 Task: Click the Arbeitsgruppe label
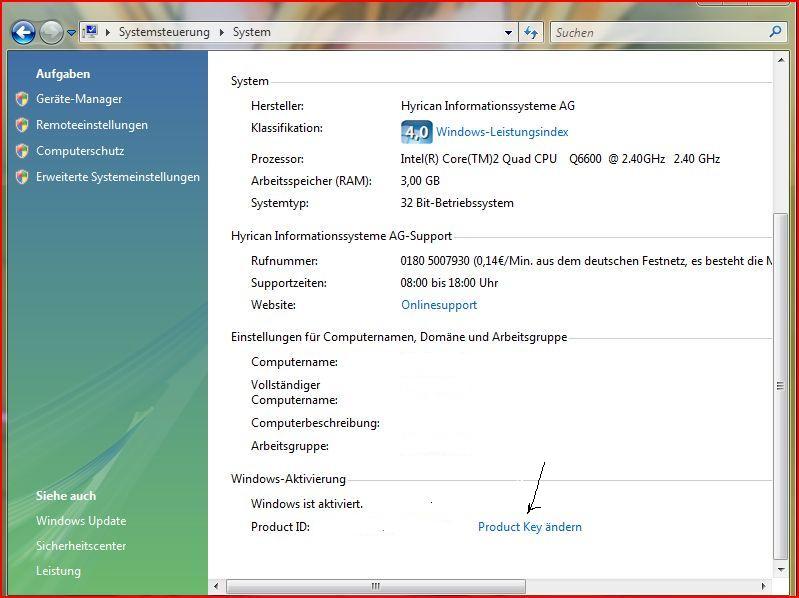coord(289,446)
